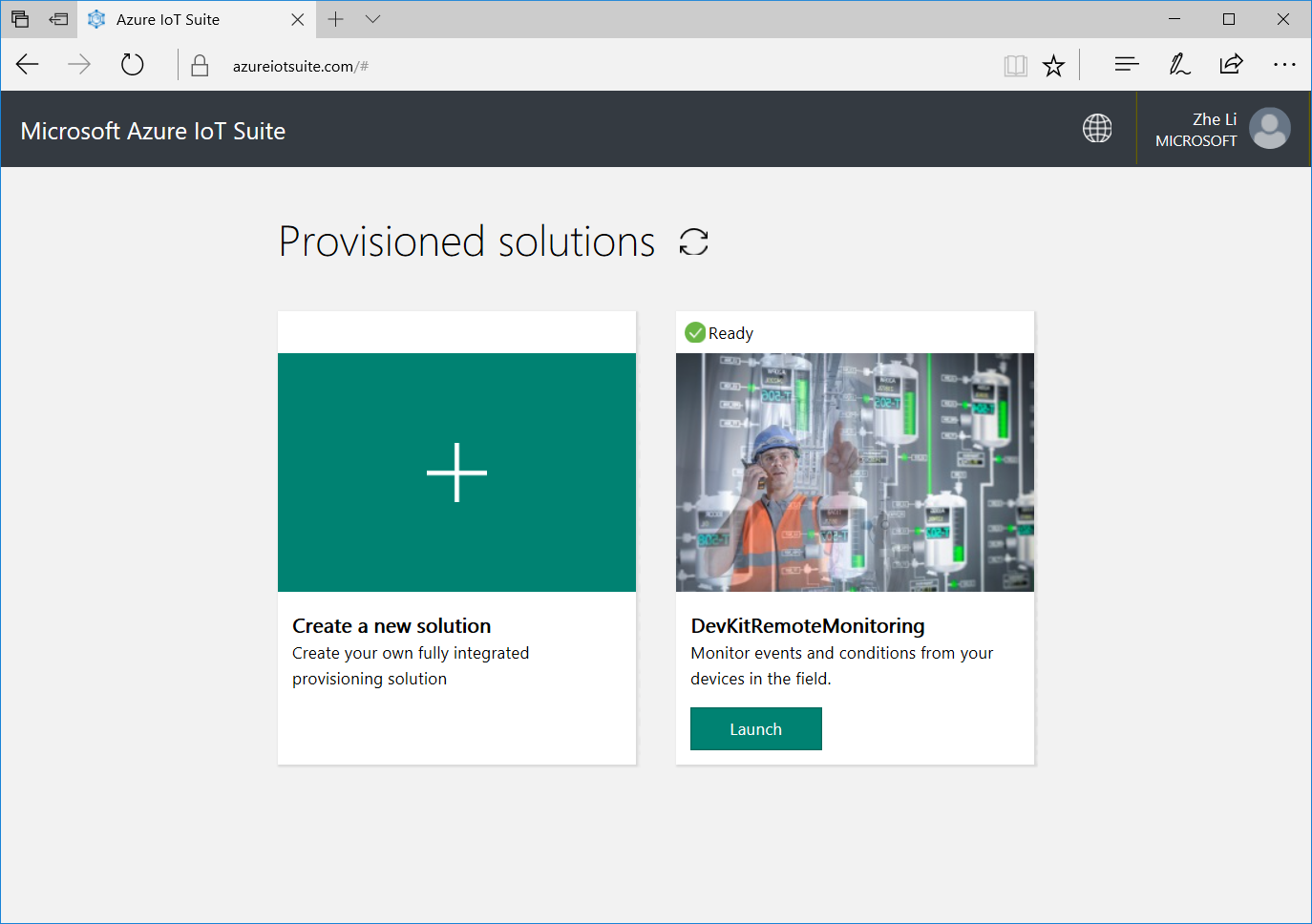Viewport: 1312px width, 924px height.
Task: Click the Create a new solution title
Action: (x=391, y=626)
